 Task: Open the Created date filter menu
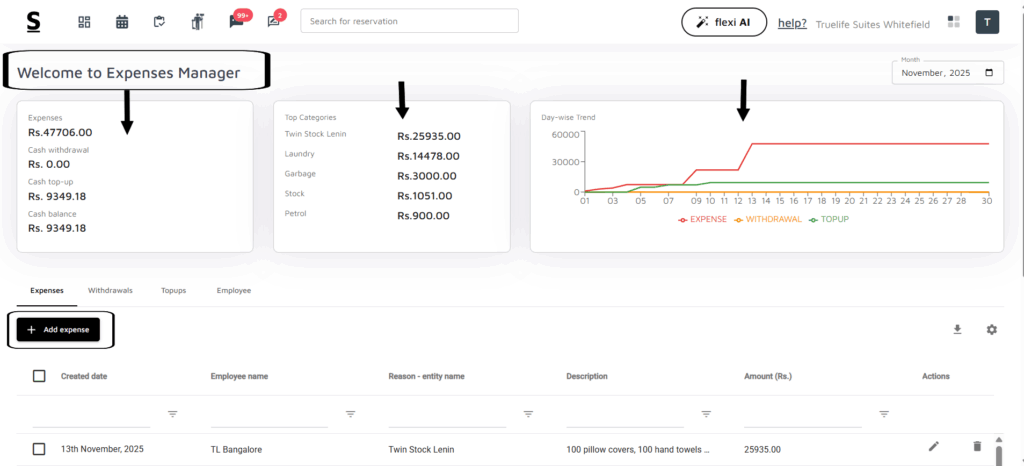[172, 414]
